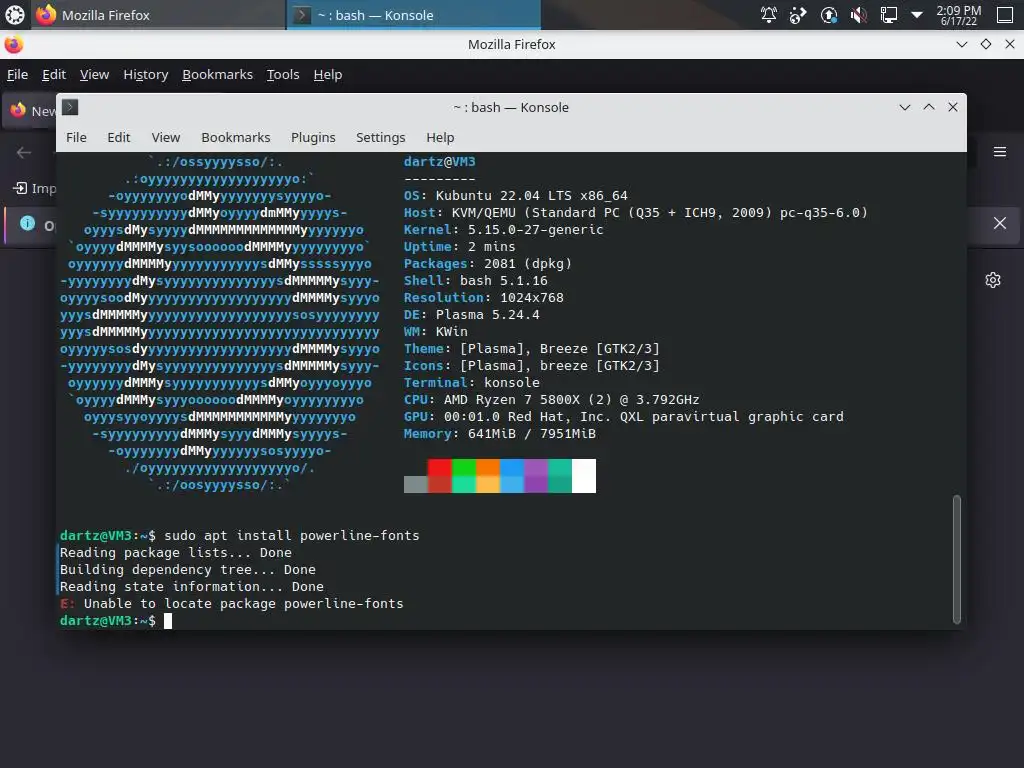Screen dimensions: 1024x768
Task: Open Firefox View menu
Action: coord(94,74)
